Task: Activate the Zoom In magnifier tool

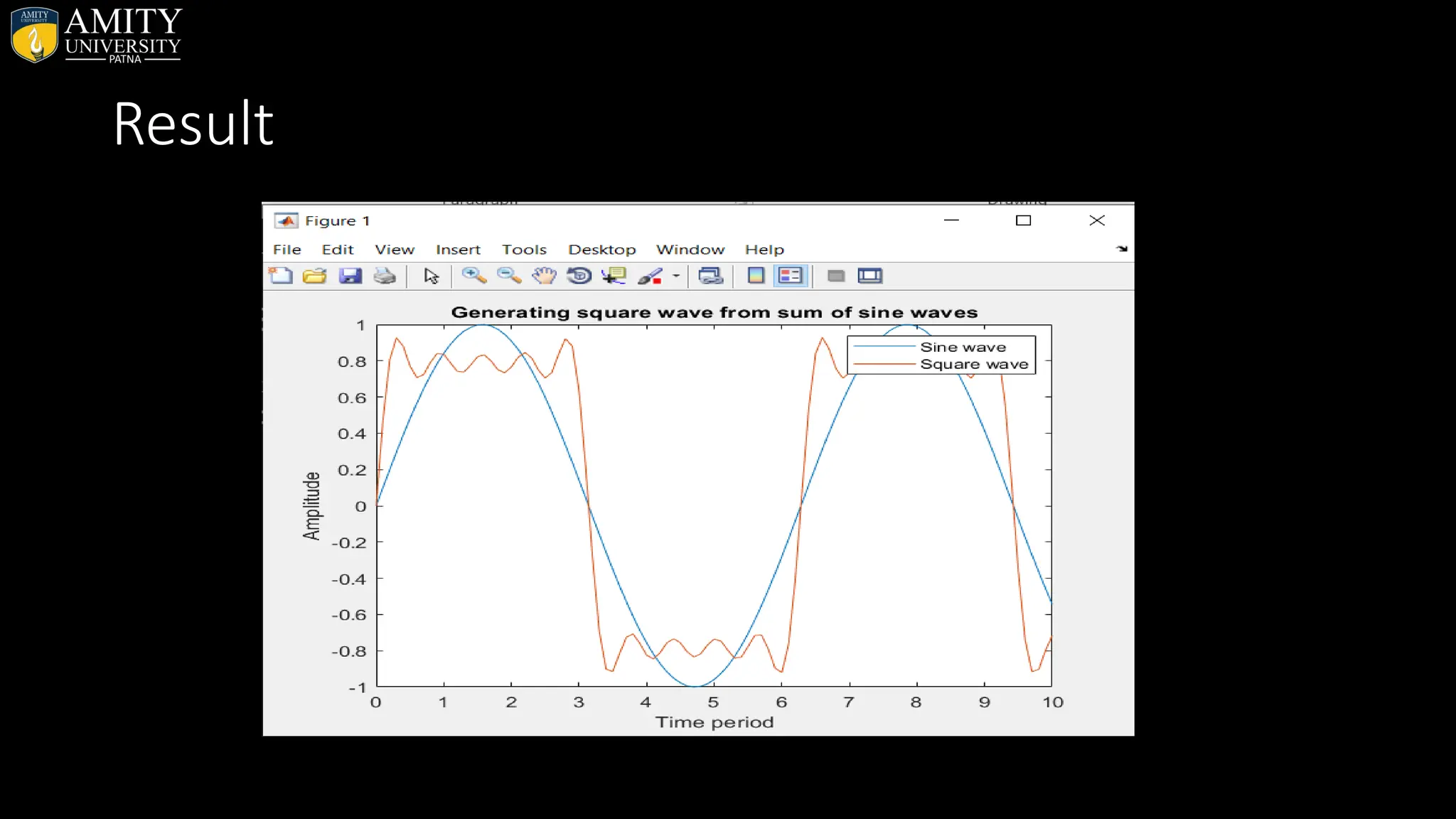Action: 474,276
